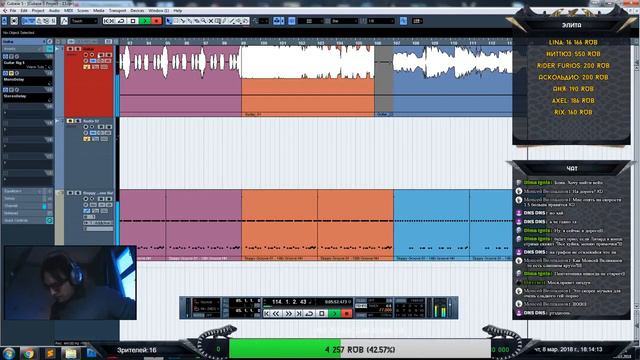Click the transport position display 114.1.2.43
The image size is (640, 360).
click(289, 302)
